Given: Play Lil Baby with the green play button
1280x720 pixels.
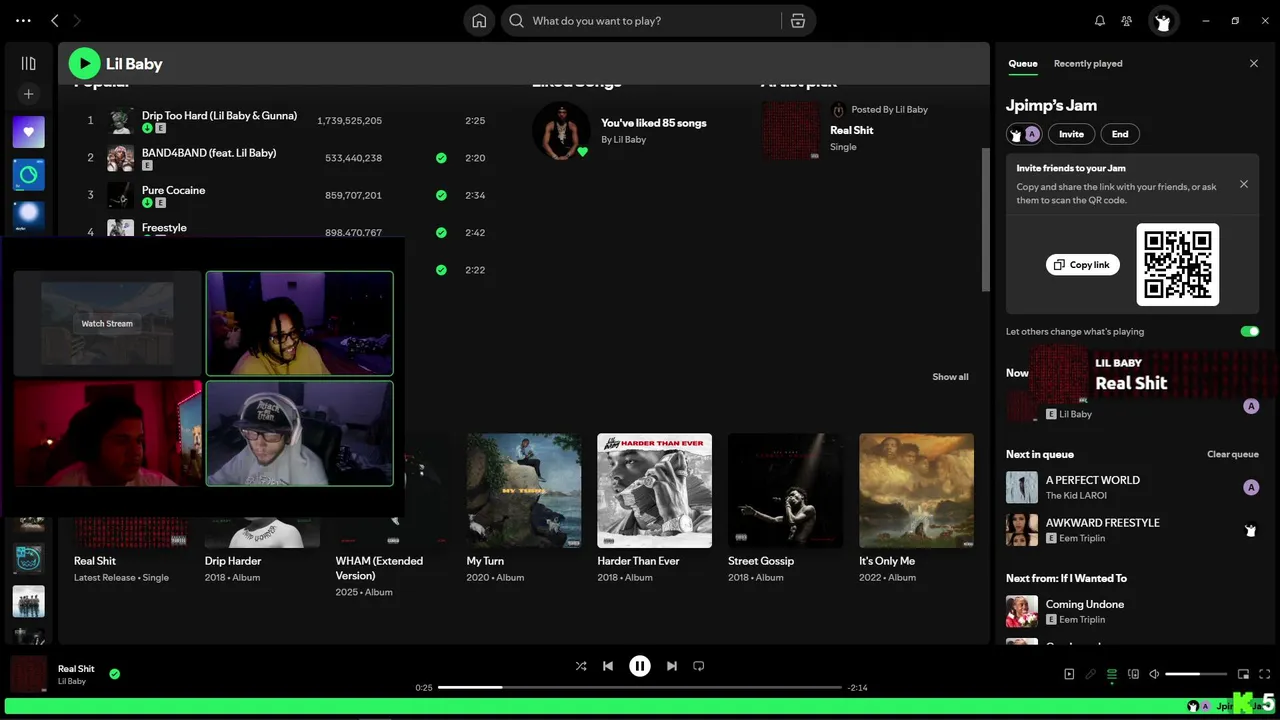Looking at the screenshot, I should tap(84, 64).
